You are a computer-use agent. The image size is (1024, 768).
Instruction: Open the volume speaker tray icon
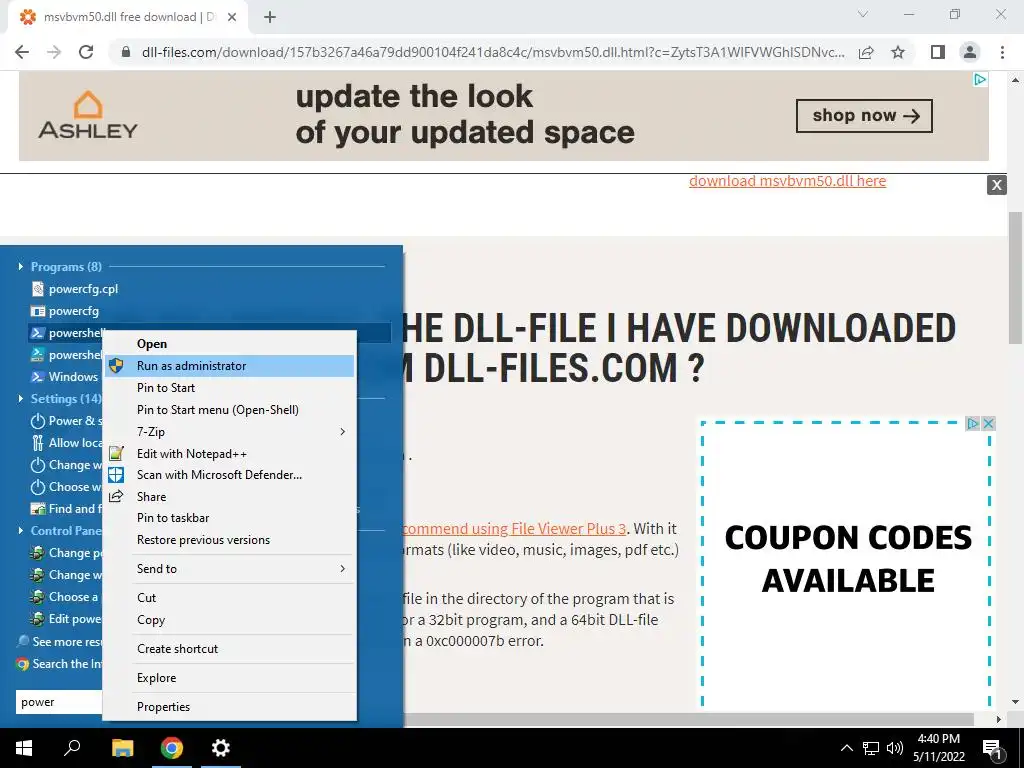(895, 748)
